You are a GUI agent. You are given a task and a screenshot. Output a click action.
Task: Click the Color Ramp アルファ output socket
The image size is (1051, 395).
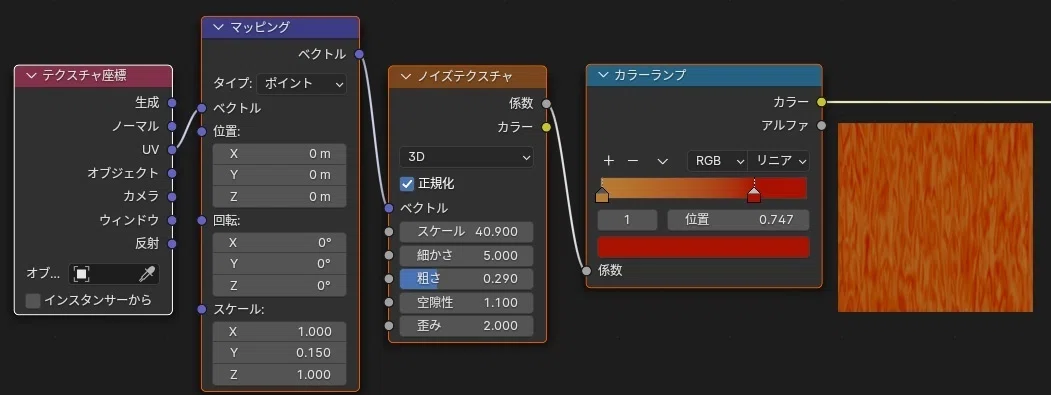[x=822, y=125]
